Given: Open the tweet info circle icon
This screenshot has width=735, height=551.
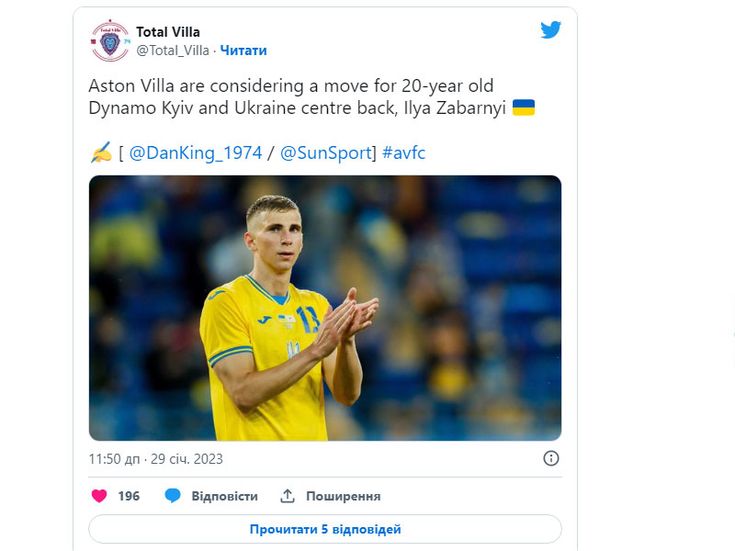Looking at the screenshot, I should tap(551, 458).
